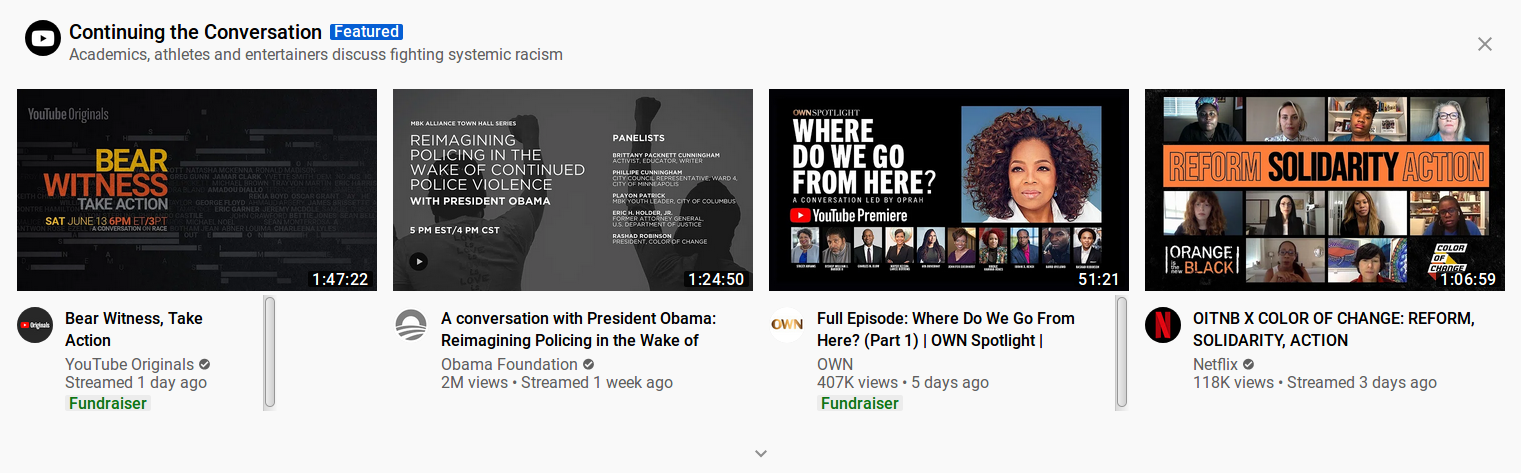Click the scrollbar beside the OWN Spotlight details
This screenshot has width=1521, height=473.
point(1121,352)
